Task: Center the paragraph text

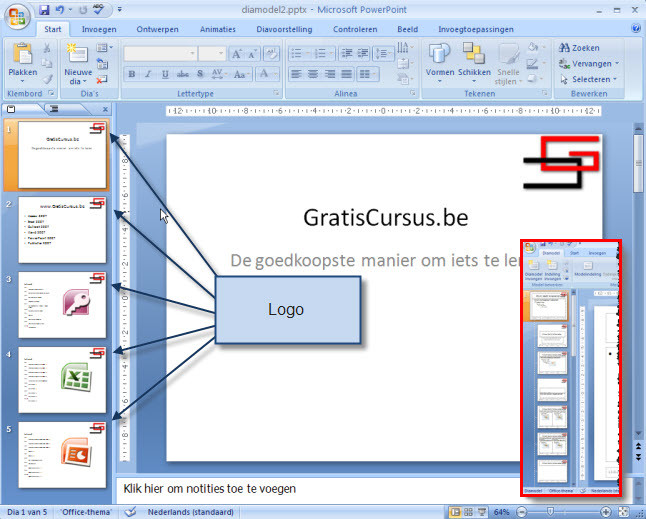Action: pyautogui.click(x=313, y=75)
